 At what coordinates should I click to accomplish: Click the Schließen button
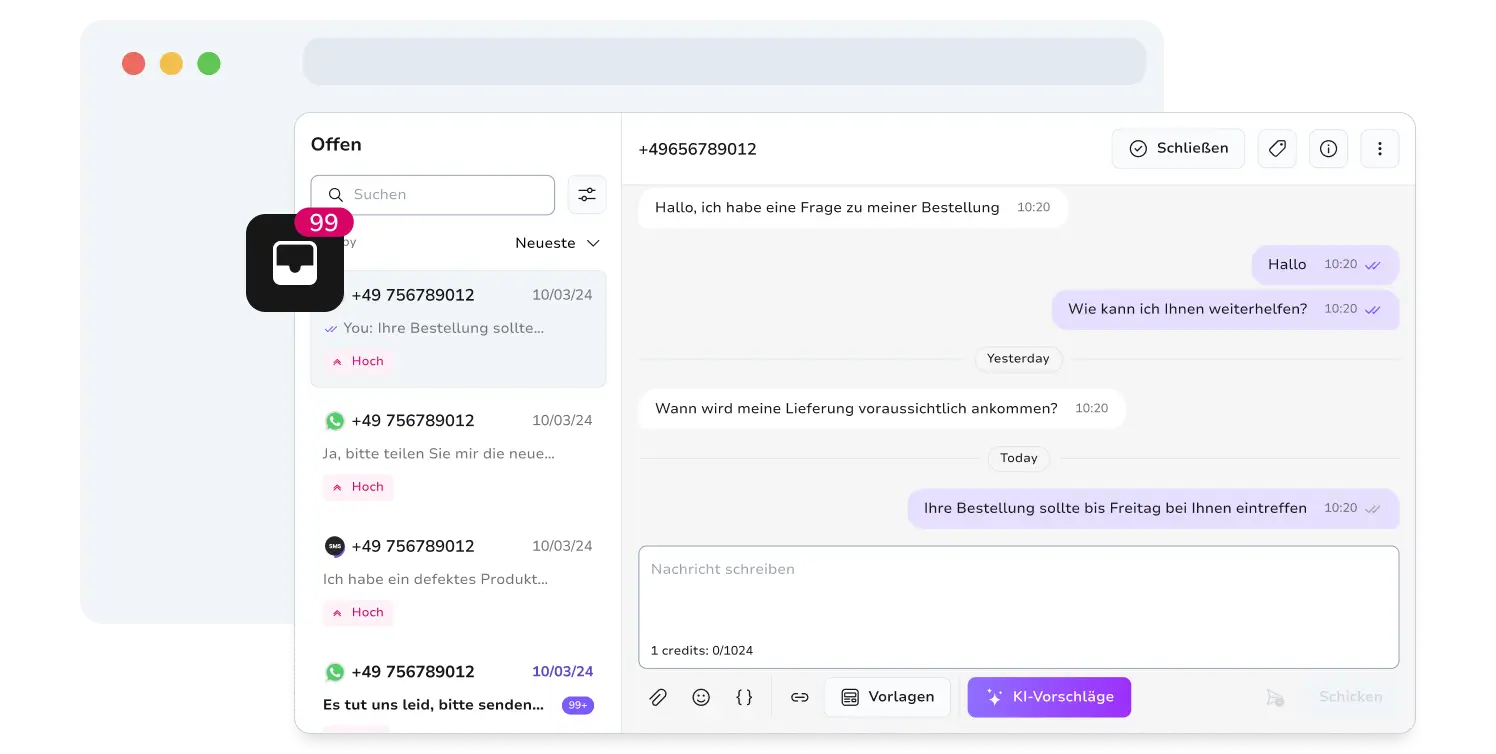coord(1178,149)
